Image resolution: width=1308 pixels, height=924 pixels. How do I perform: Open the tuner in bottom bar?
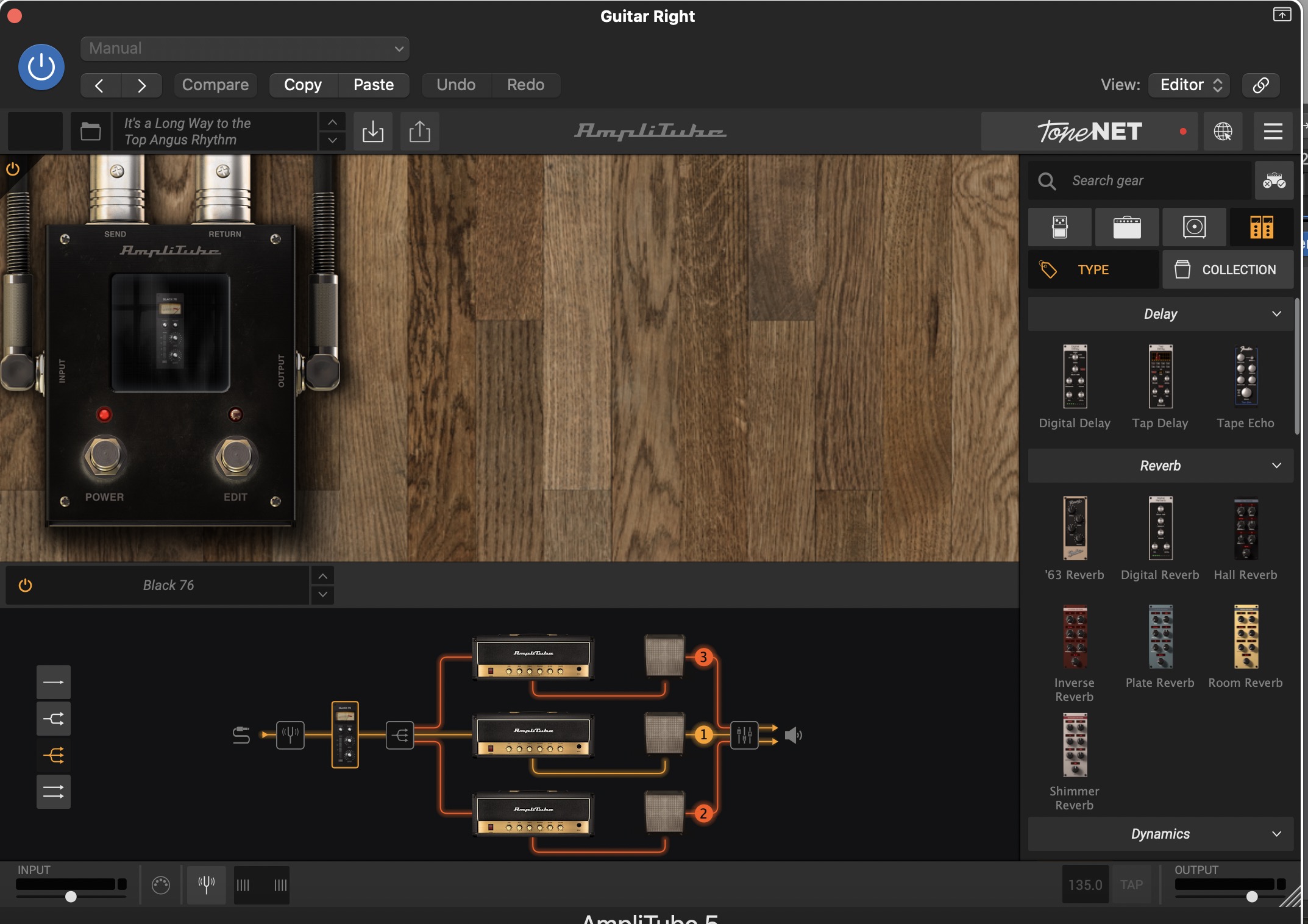207,884
